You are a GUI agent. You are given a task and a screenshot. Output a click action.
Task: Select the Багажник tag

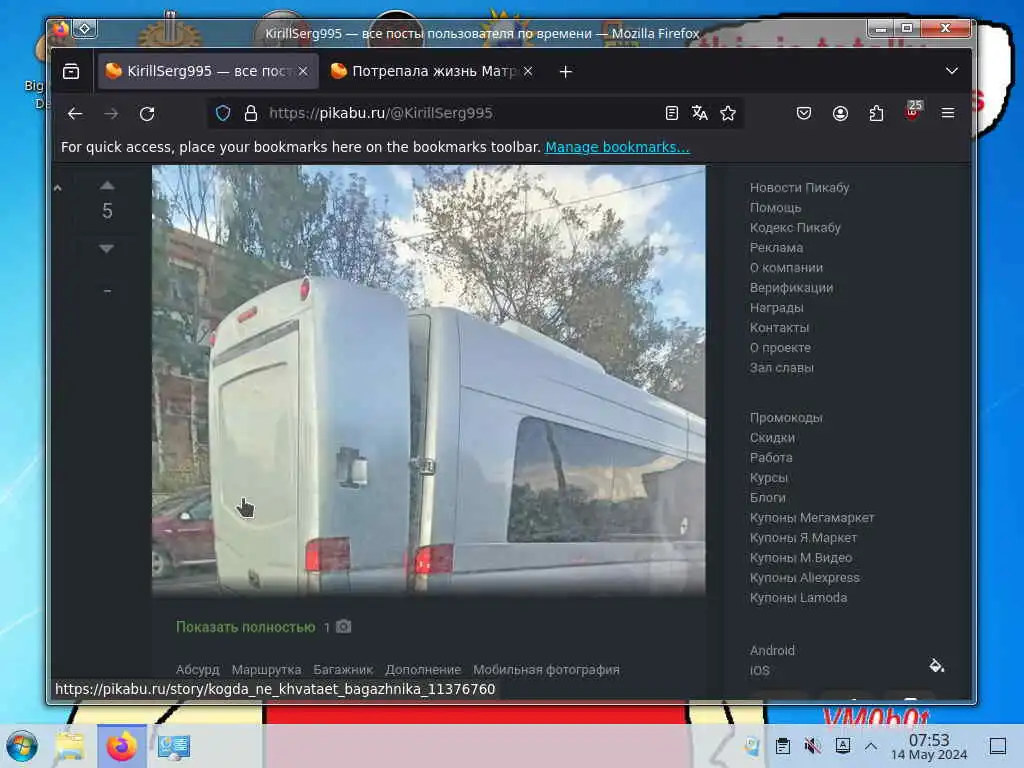tap(343, 669)
